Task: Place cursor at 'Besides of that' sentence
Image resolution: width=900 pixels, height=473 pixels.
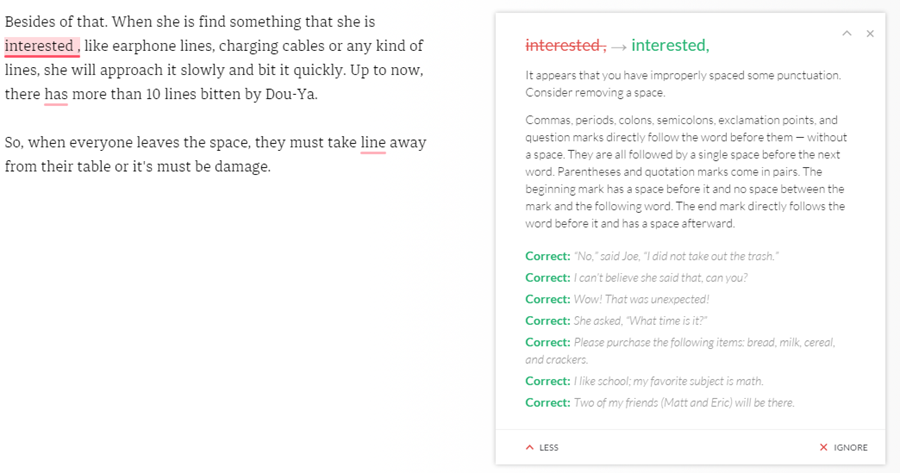Action: (50, 21)
